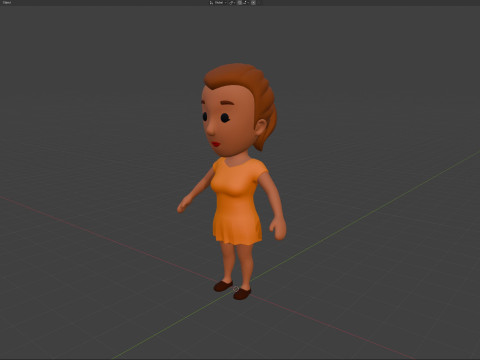Open the Object menu in the viewport header

(7, 2)
